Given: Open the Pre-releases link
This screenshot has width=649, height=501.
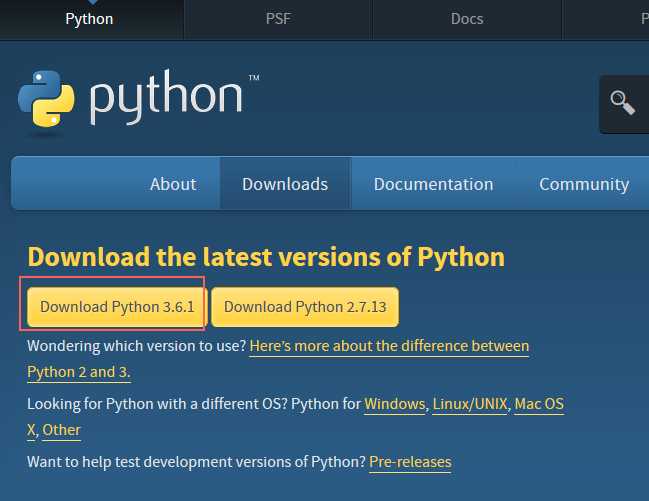Looking at the screenshot, I should (410, 462).
